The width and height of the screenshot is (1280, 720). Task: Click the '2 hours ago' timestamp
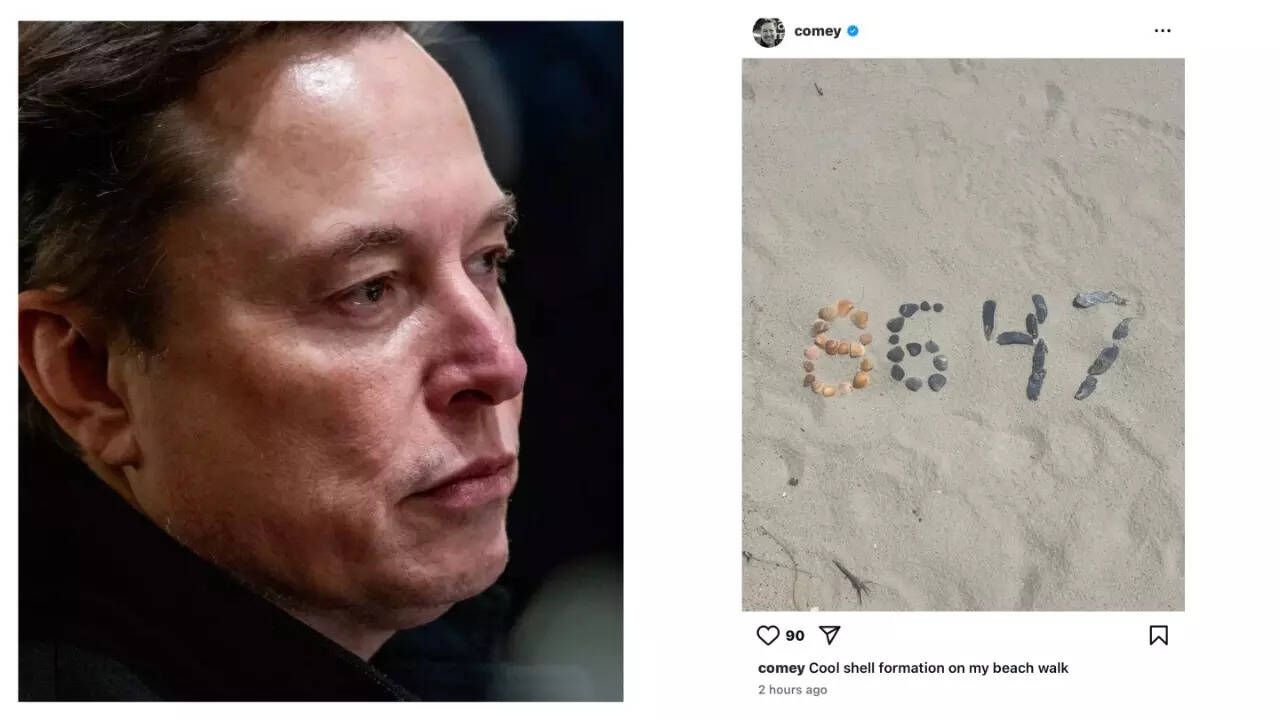(792, 690)
